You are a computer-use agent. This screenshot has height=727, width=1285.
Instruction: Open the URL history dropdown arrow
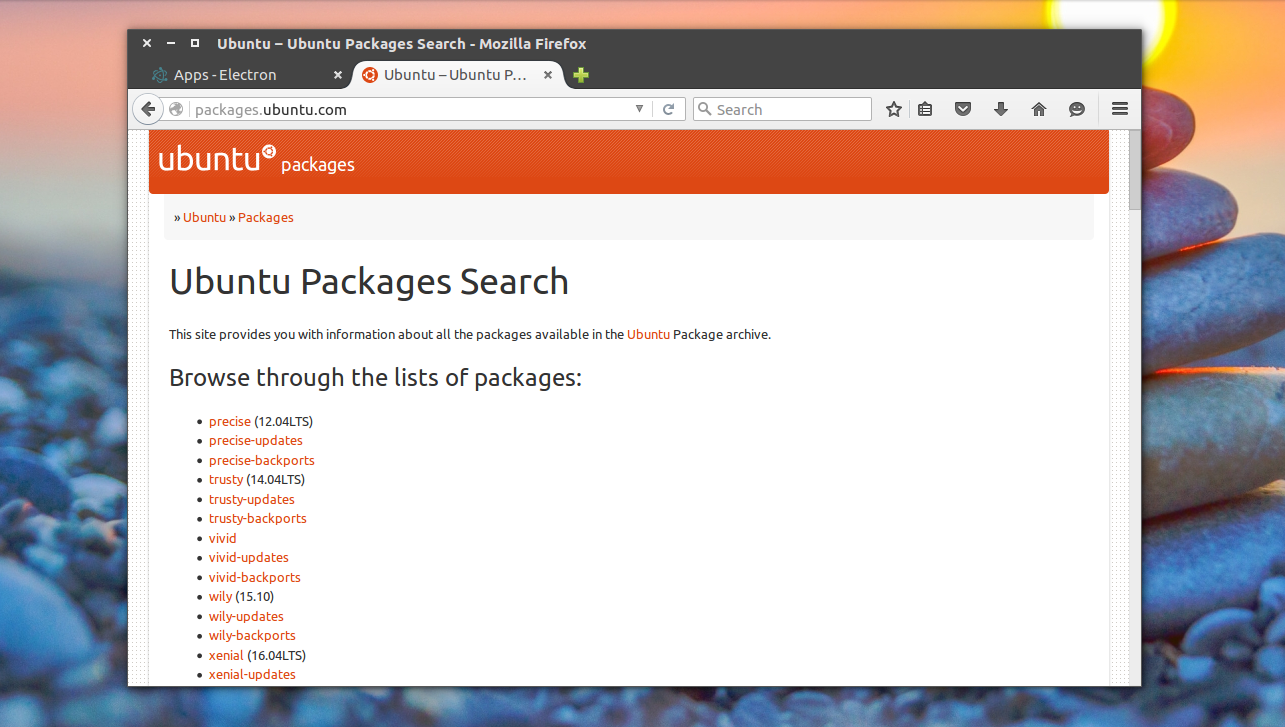640,109
